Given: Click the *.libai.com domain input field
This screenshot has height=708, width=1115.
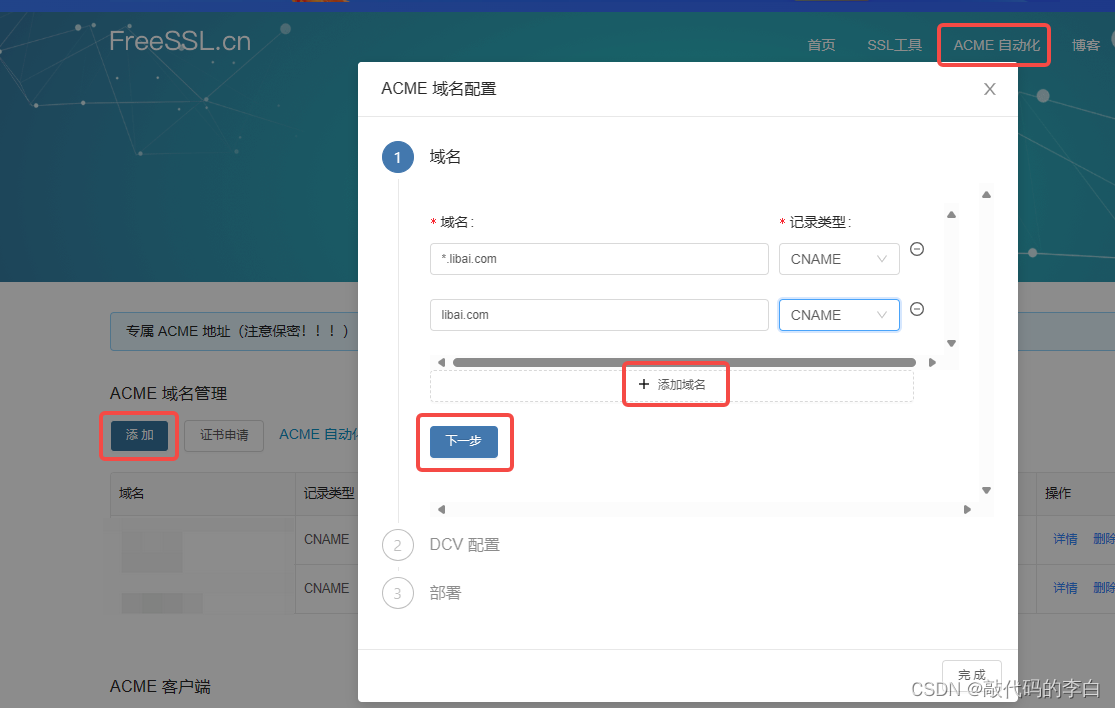Looking at the screenshot, I should point(598,258).
